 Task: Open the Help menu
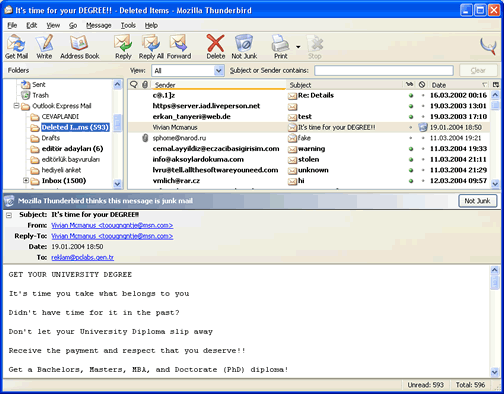151,25
